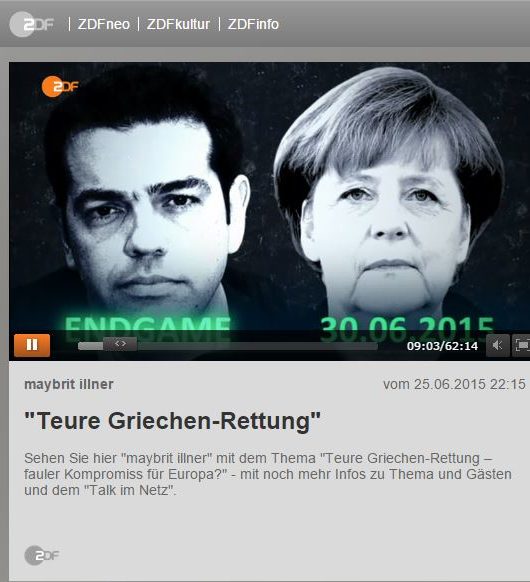Click the ZDF logo in the header

click(x=31, y=24)
